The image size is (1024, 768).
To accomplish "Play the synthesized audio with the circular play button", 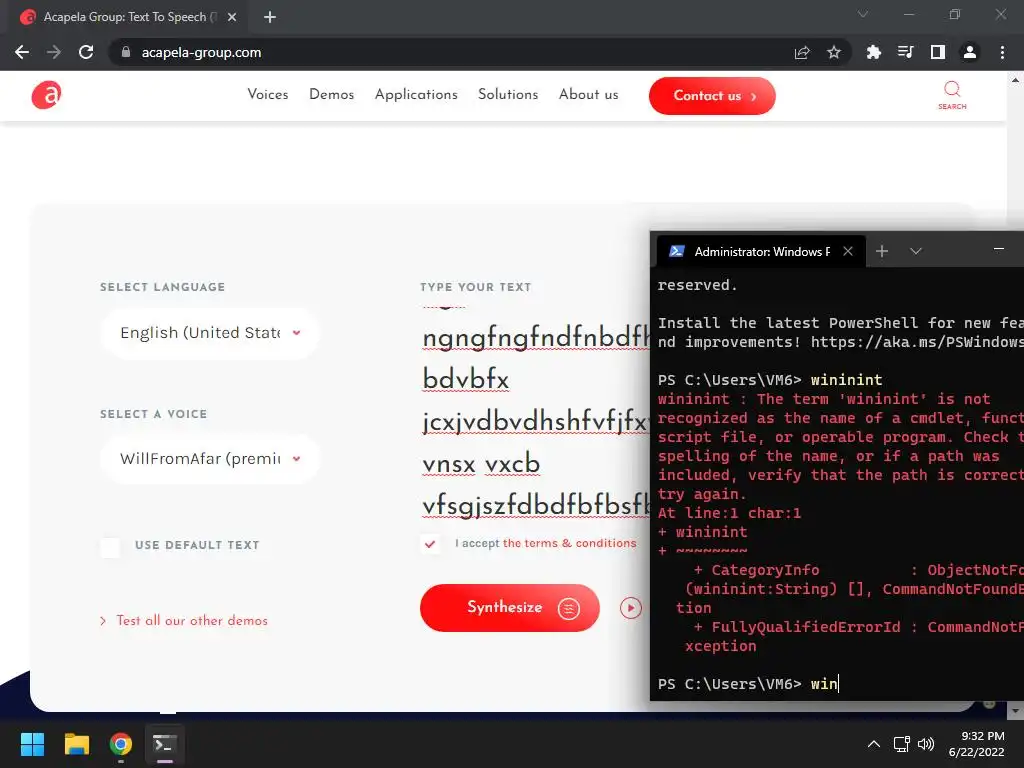I will [x=631, y=608].
